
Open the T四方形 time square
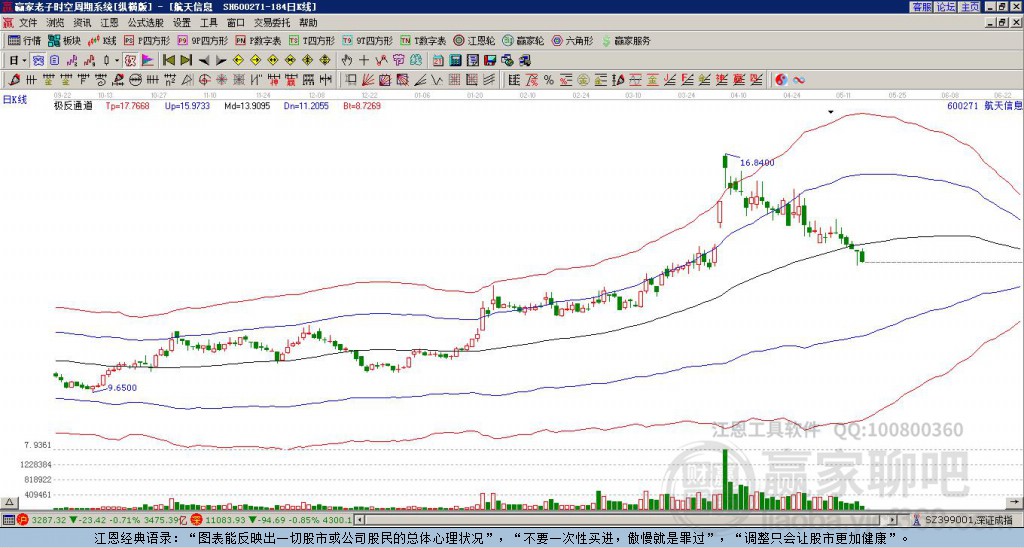311,41
